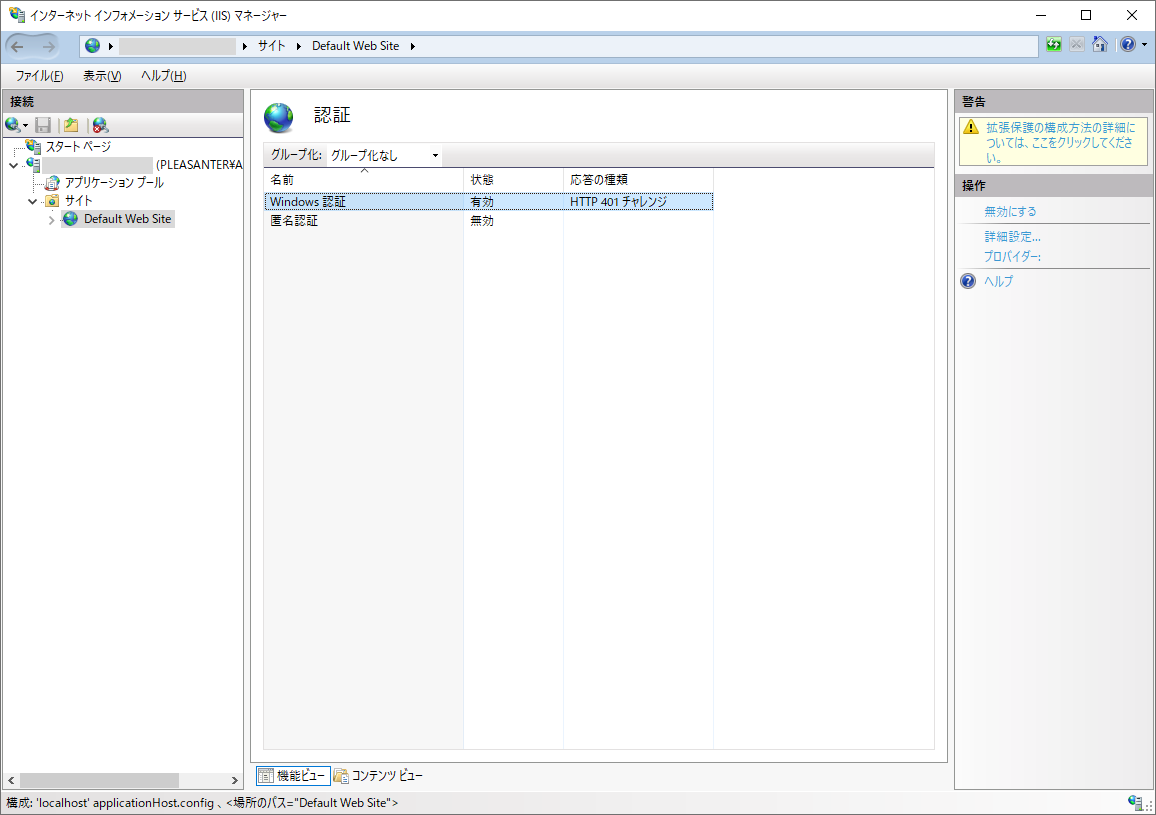
Task: Expand Default Web Site tree chevron
Action: coord(52,220)
